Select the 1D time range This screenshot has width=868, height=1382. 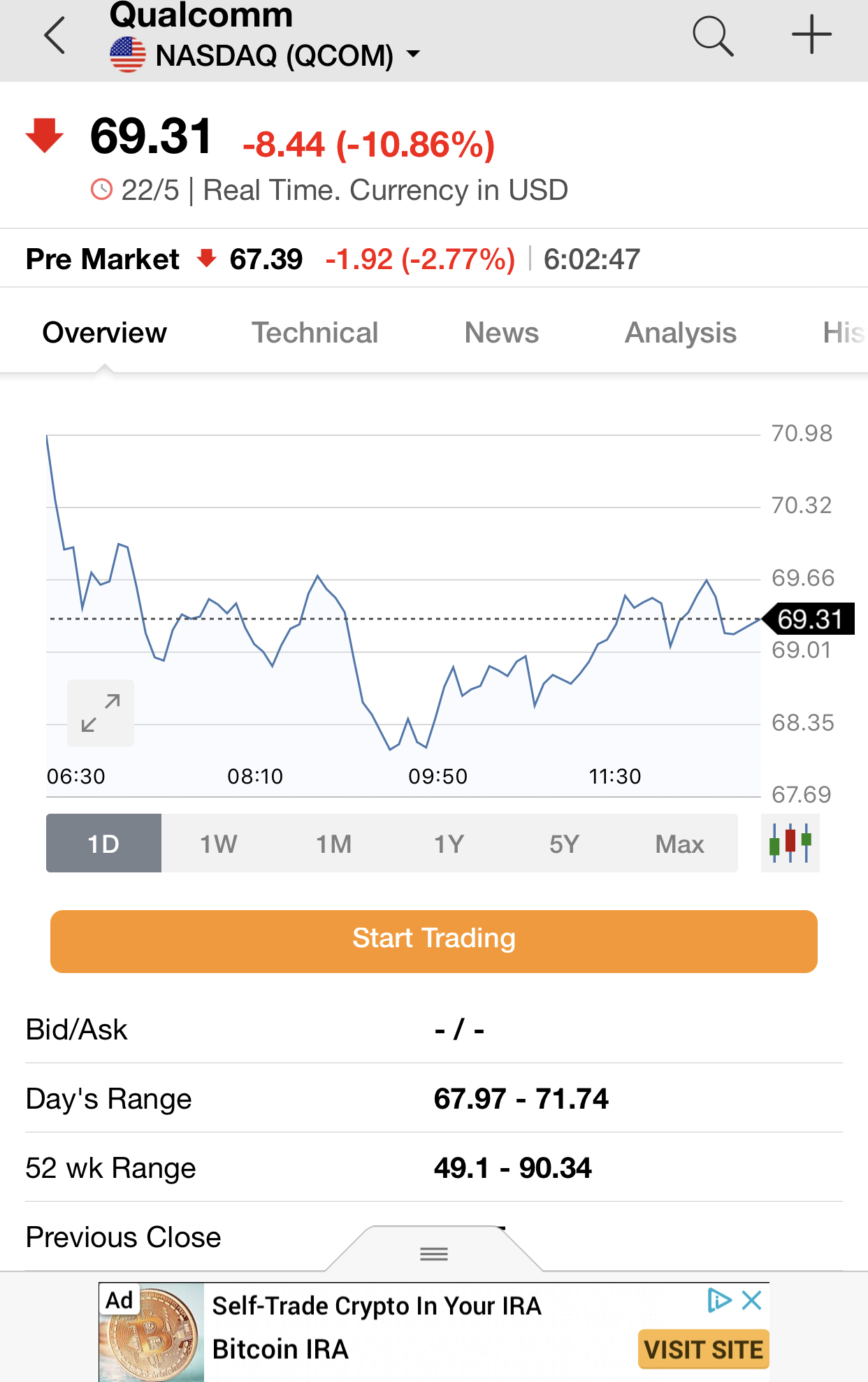pos(103,843)
